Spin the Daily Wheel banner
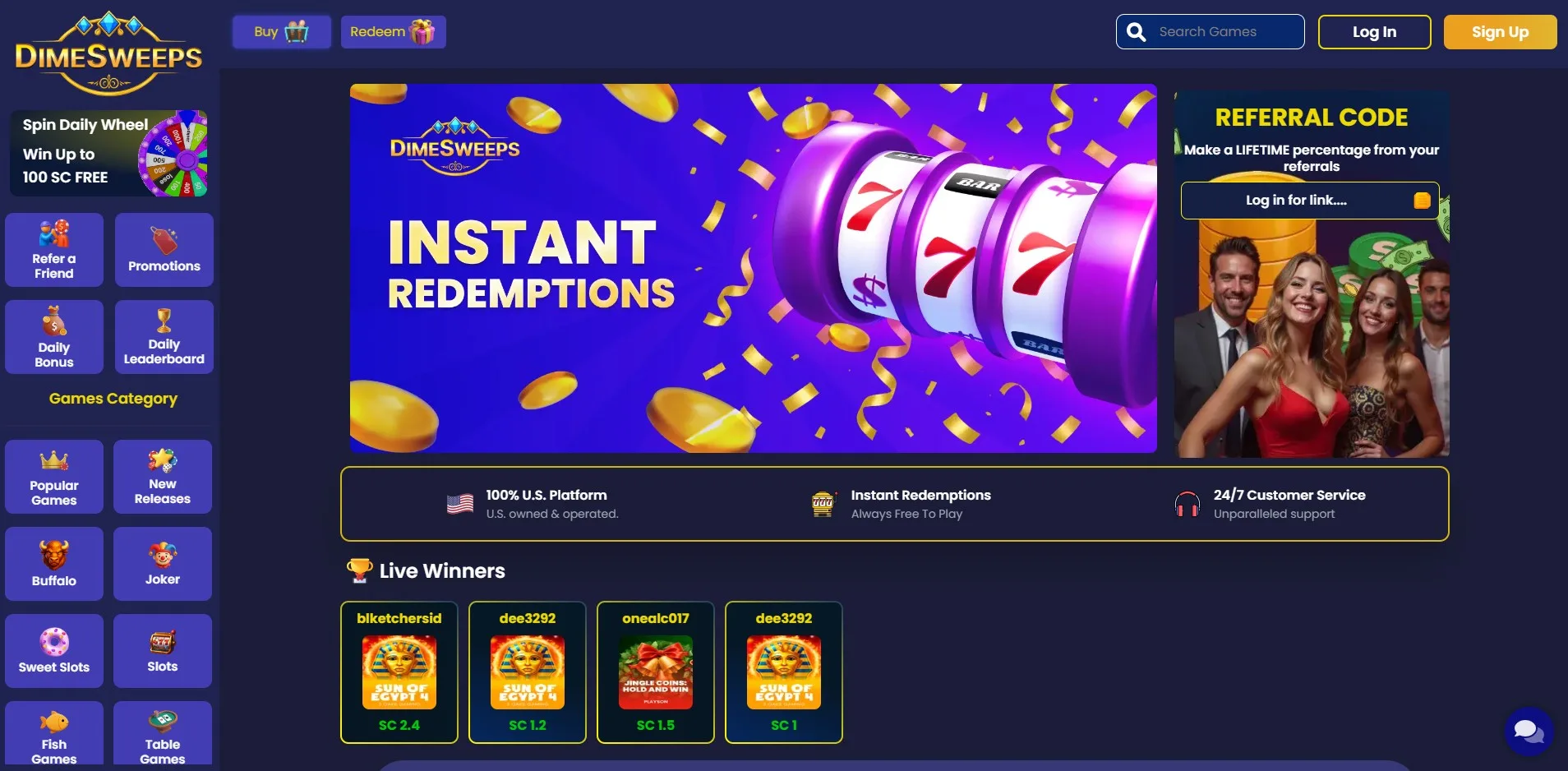 click(108, 153)
